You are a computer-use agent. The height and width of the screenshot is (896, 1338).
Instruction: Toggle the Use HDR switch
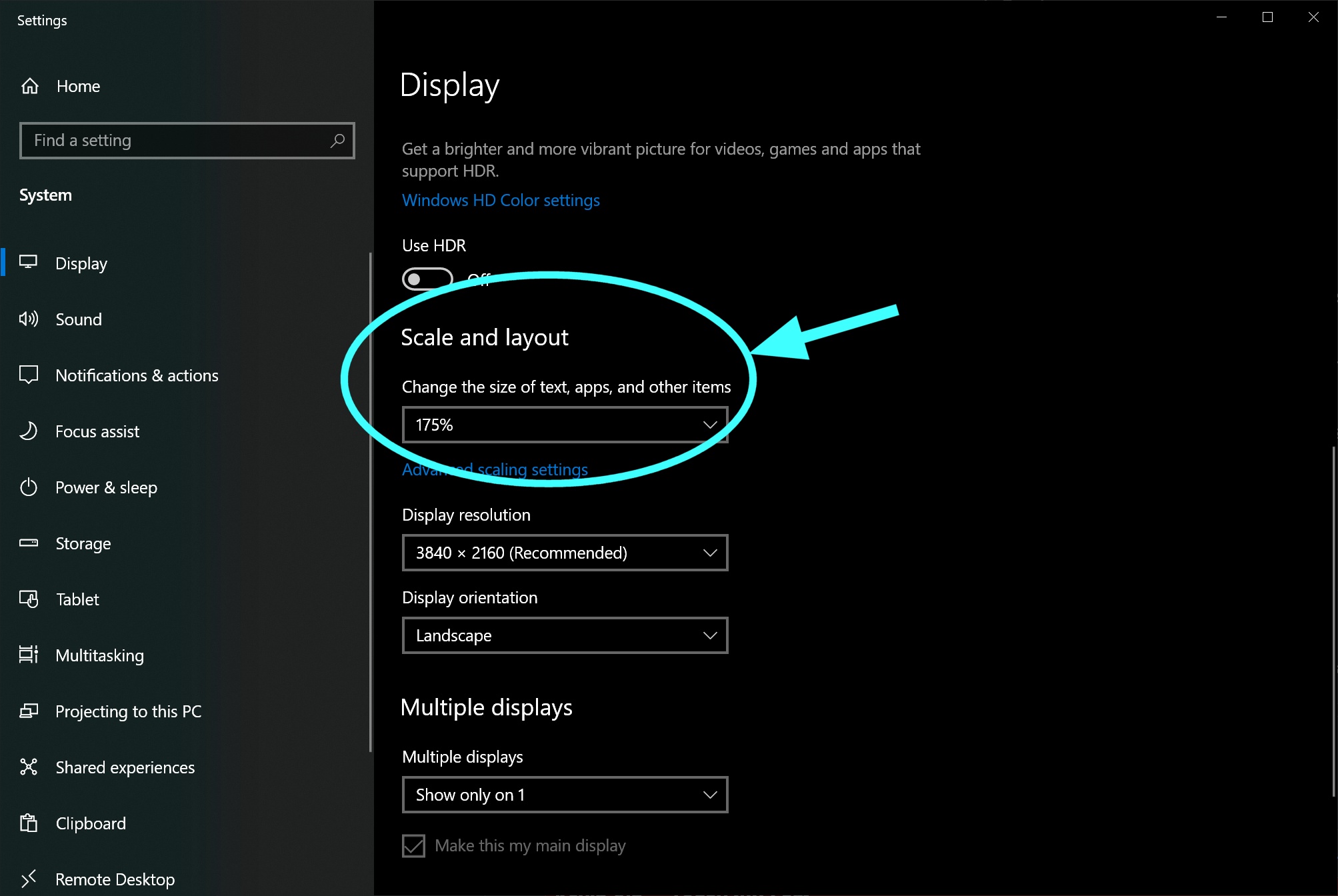pos(427,279)
